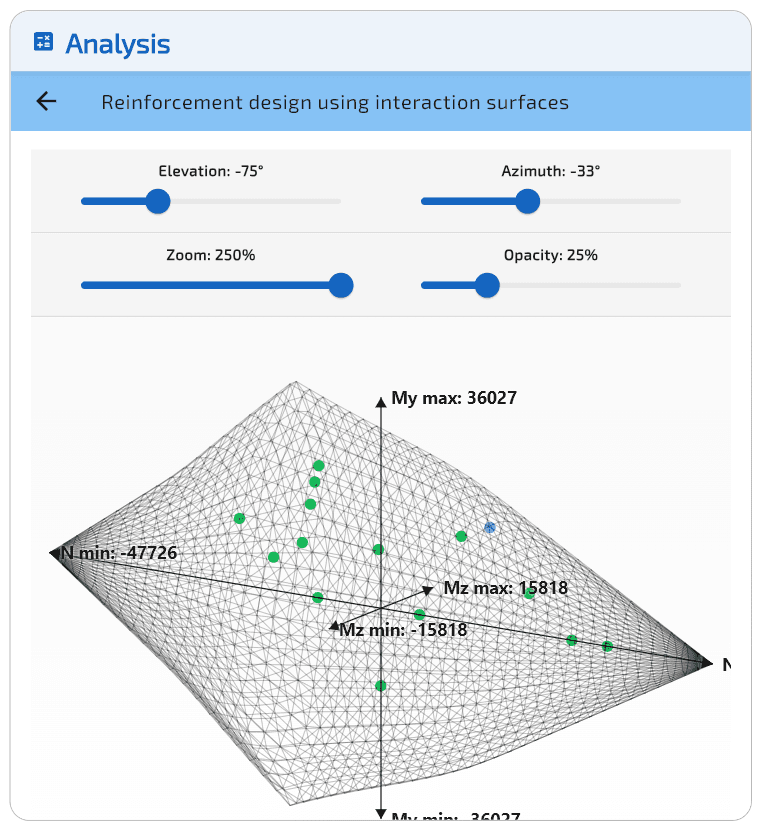Click the Analysis title text

click(118, 44)
